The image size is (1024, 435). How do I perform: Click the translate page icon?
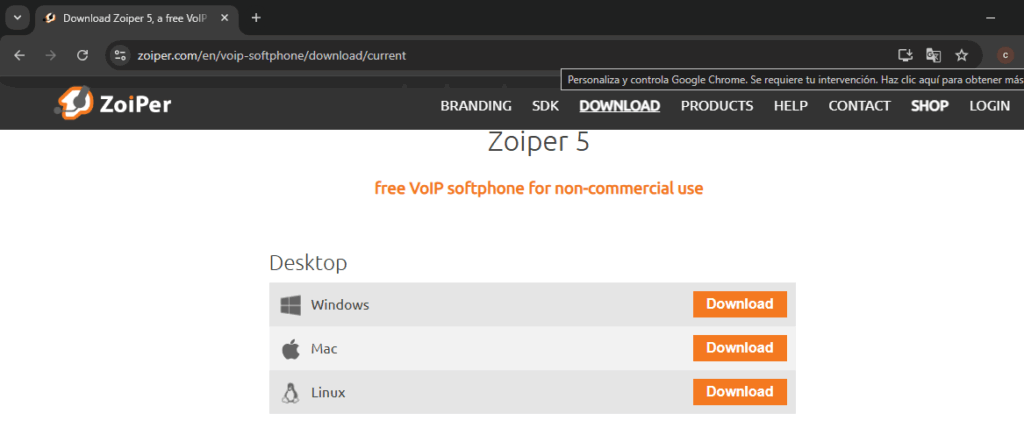pyautogui.click(x=933, y=55)
